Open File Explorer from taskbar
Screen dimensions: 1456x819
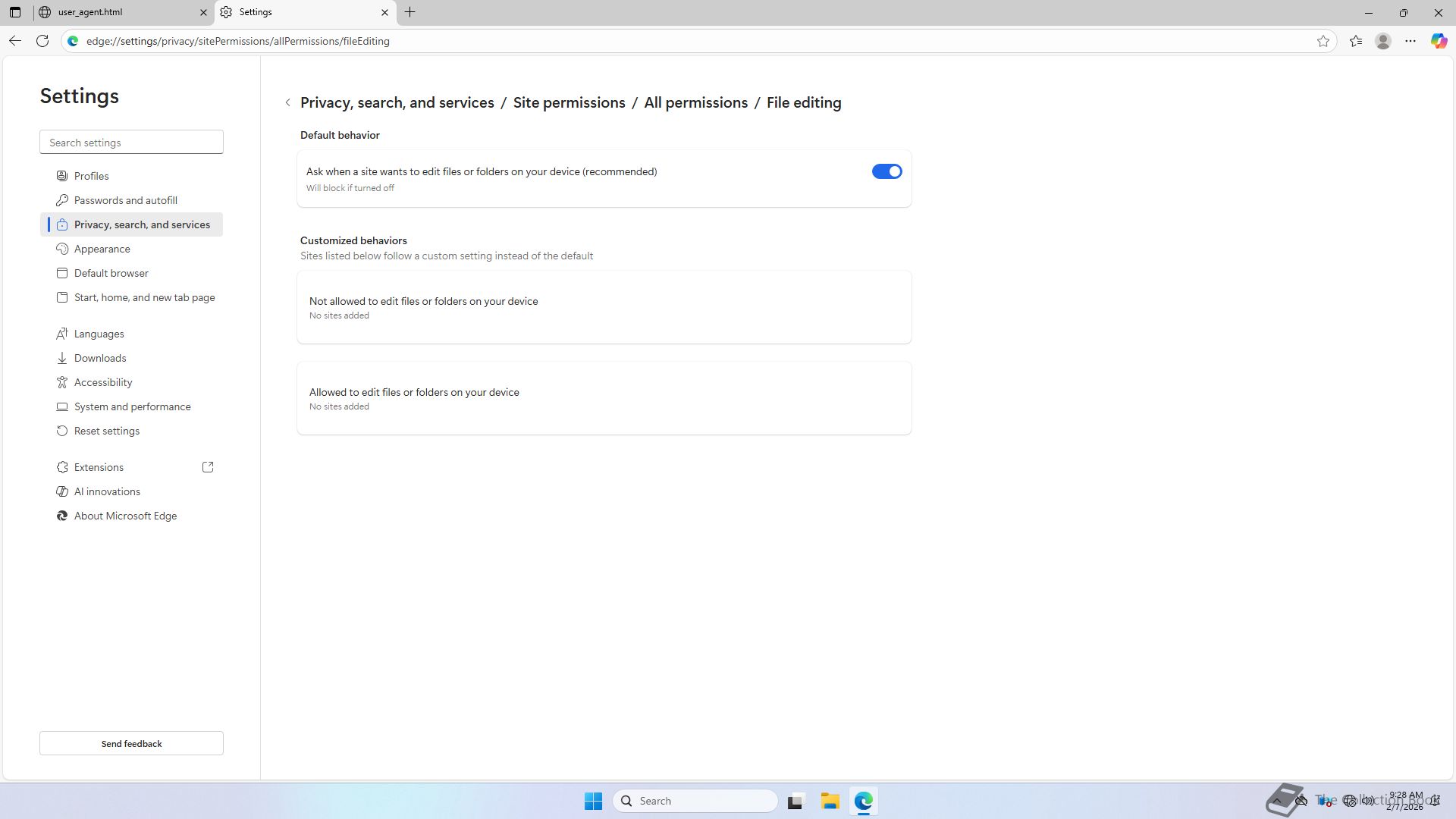click(830, 801)
